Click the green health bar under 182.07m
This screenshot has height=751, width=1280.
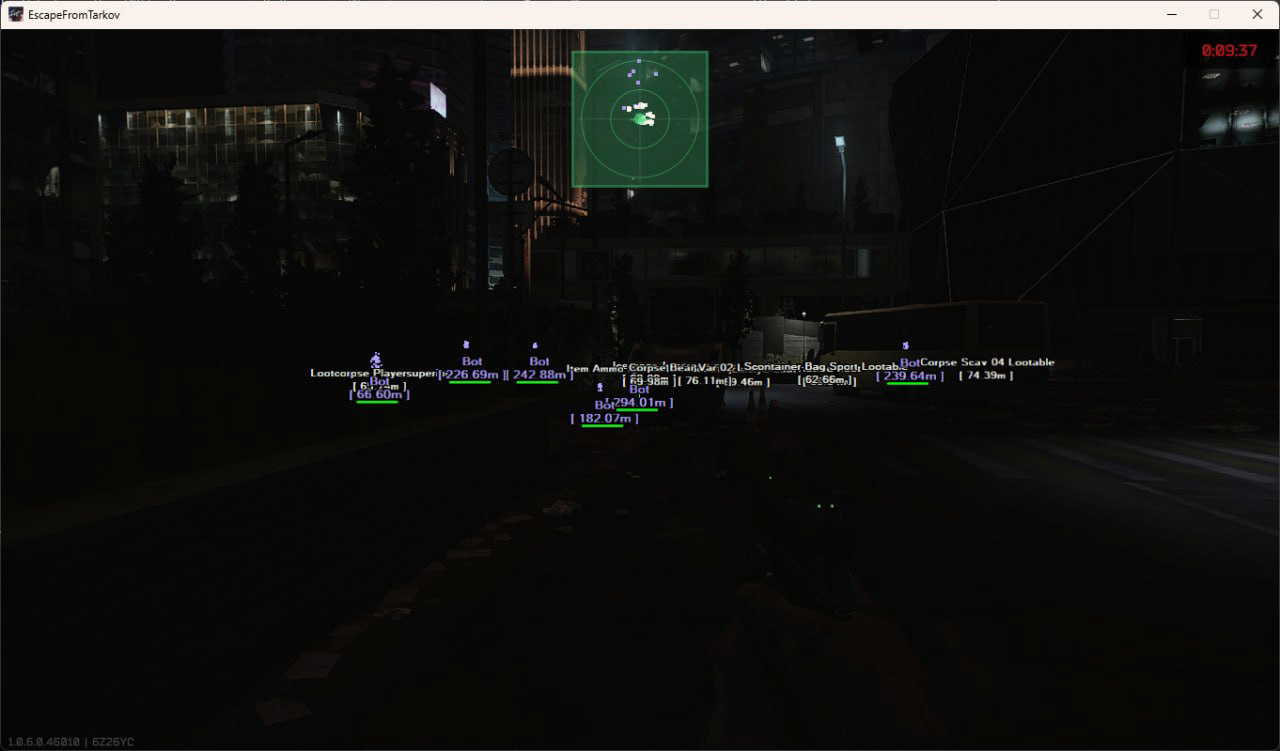coord(602,426)
